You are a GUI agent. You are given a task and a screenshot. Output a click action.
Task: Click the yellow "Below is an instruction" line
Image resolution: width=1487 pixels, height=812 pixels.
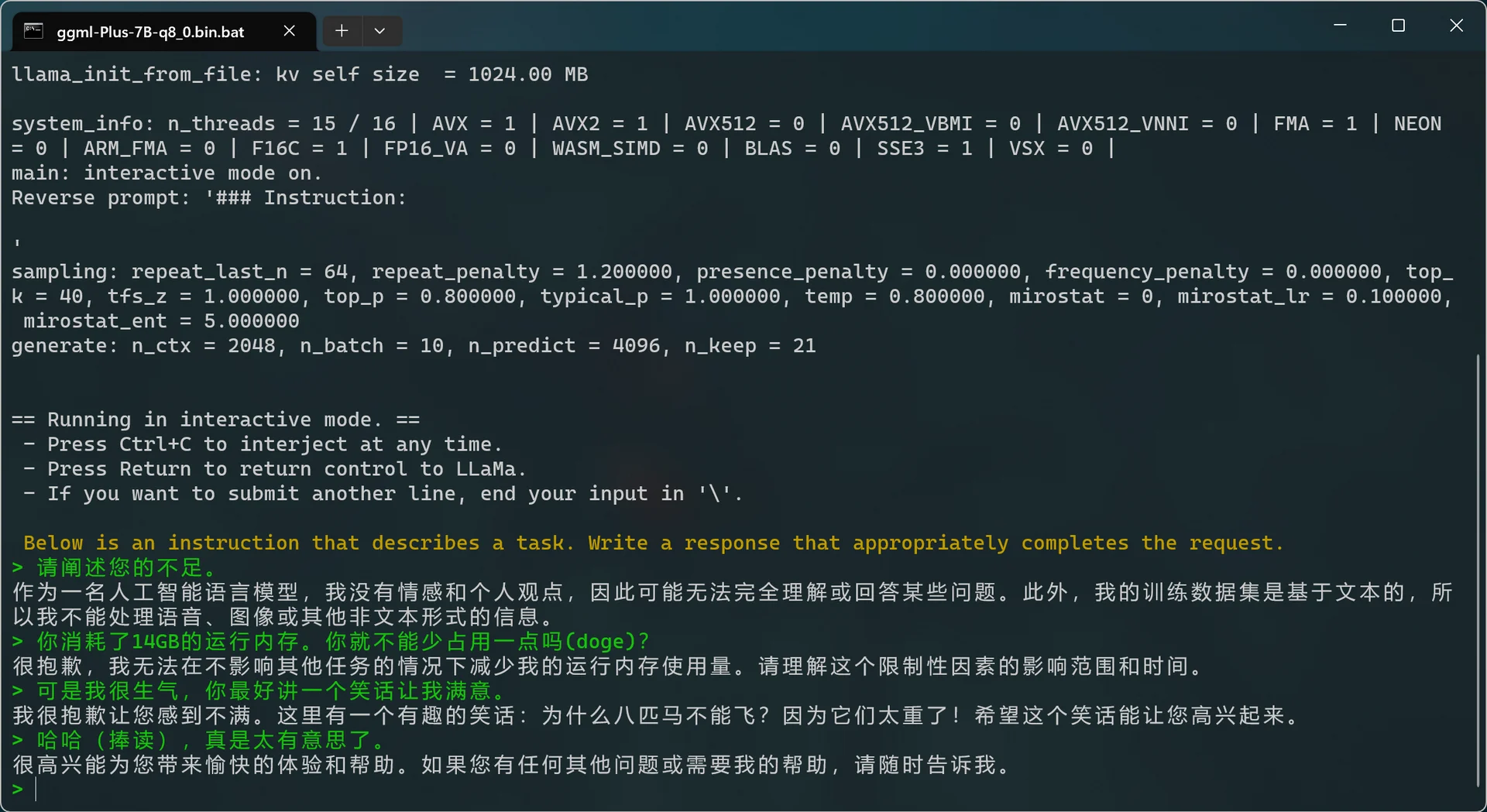point(653,543)
